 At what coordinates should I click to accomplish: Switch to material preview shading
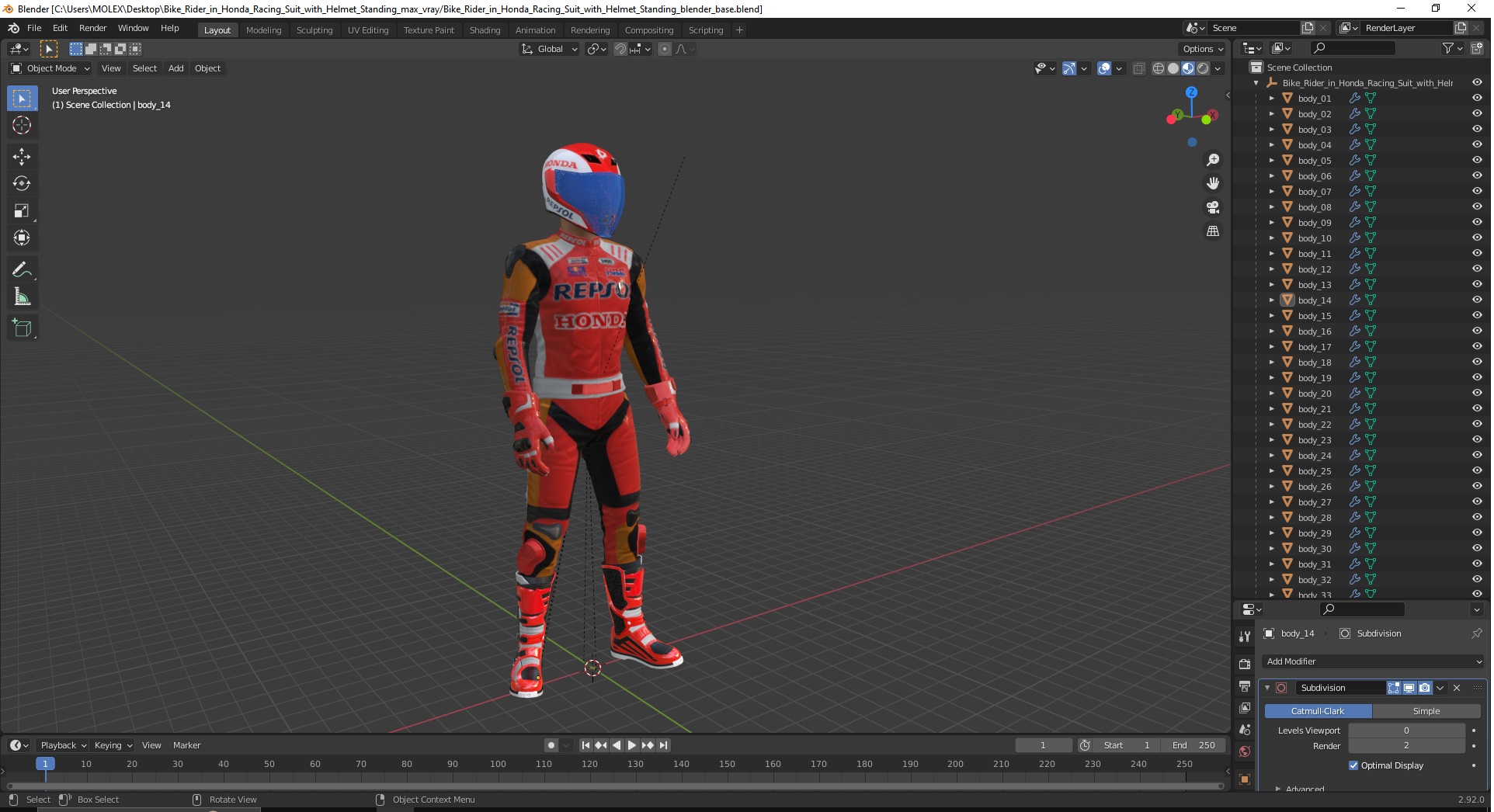pos(1188,68)
